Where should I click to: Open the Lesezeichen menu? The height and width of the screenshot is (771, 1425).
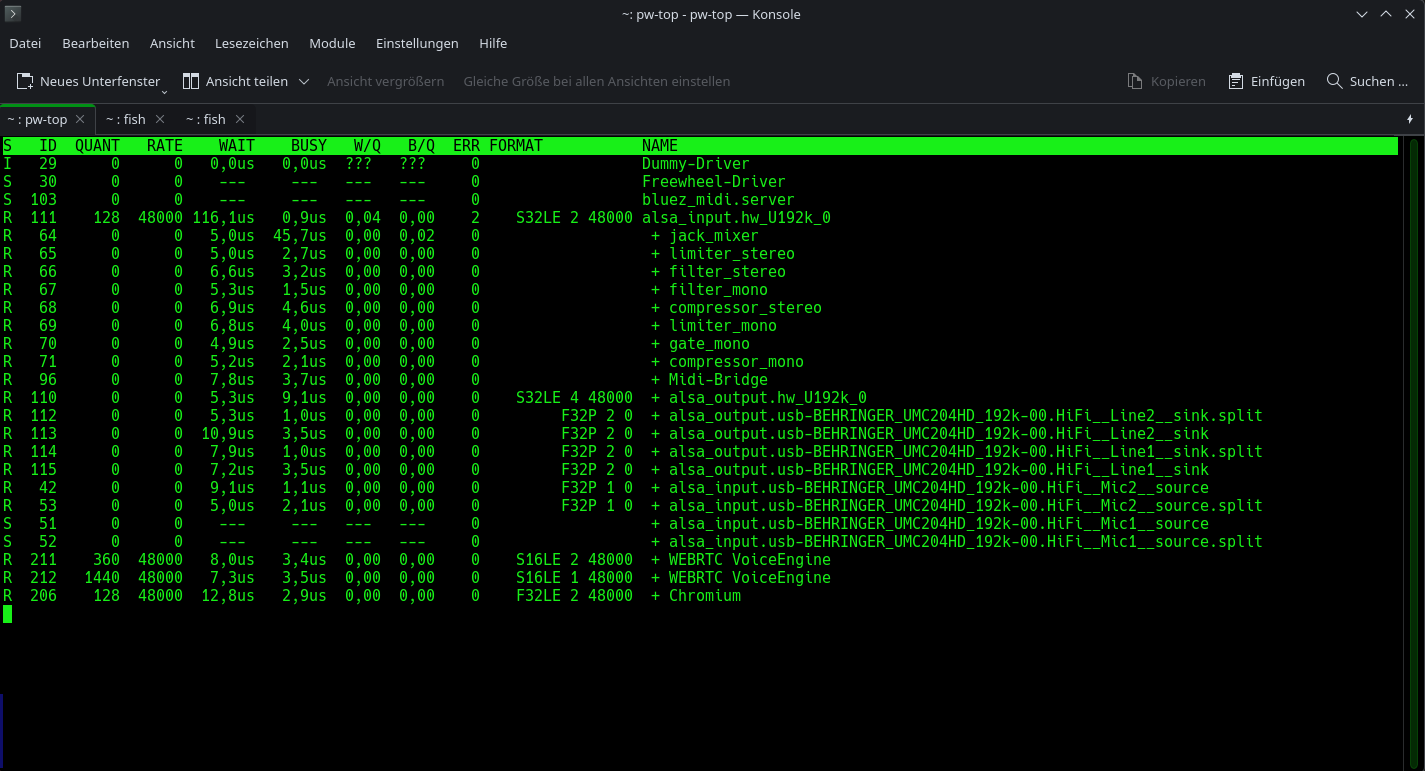coord(251,43)
